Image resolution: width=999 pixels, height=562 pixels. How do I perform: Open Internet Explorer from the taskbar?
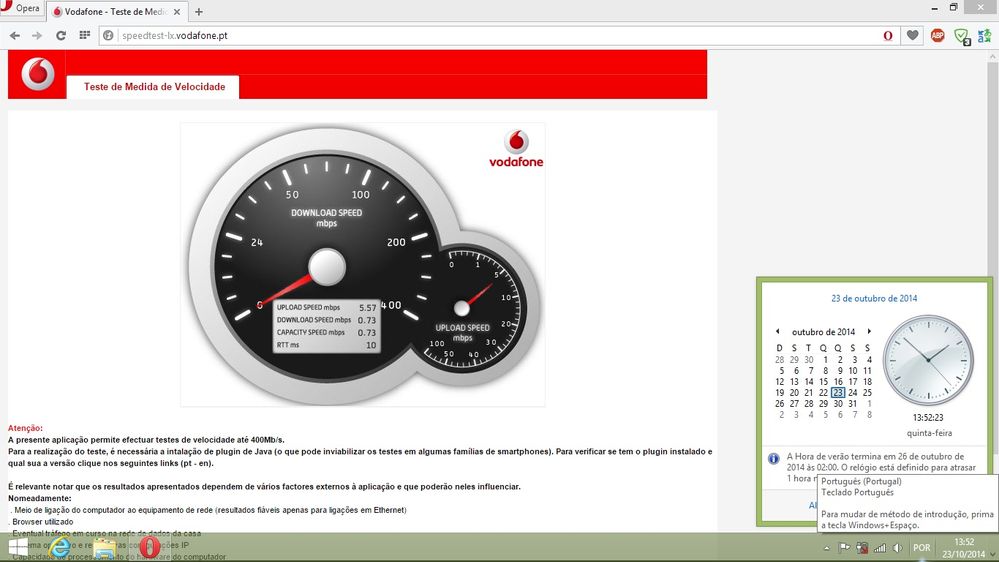(x=60, y=548)
